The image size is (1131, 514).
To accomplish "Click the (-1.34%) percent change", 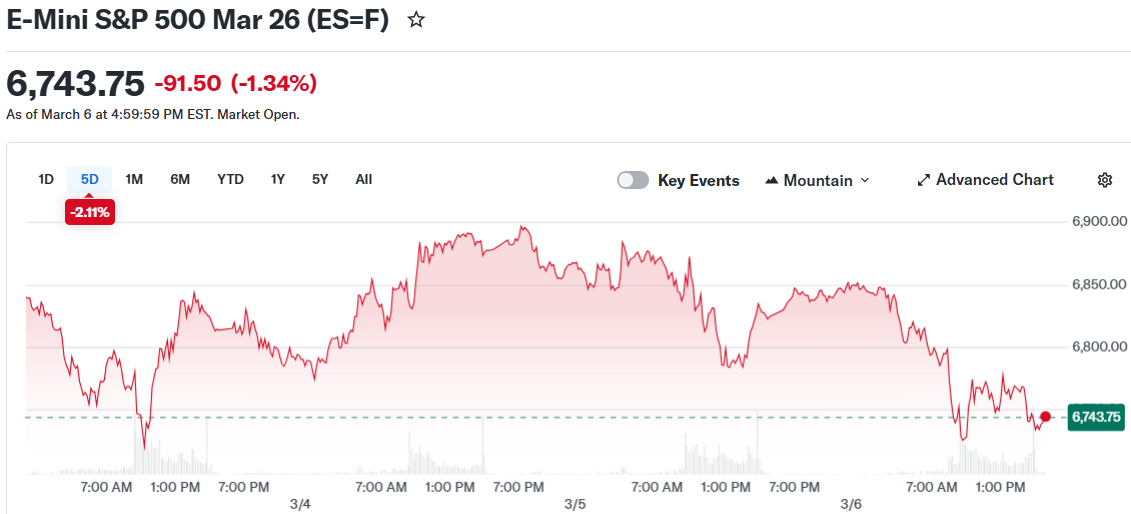I will click(x=273, y=84).
